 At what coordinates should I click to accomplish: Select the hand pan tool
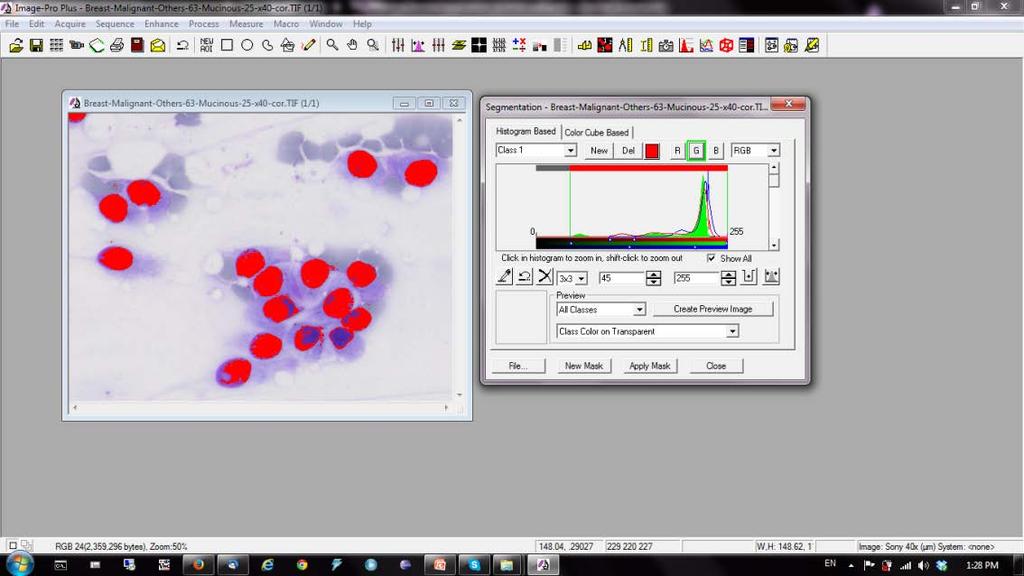353,46
